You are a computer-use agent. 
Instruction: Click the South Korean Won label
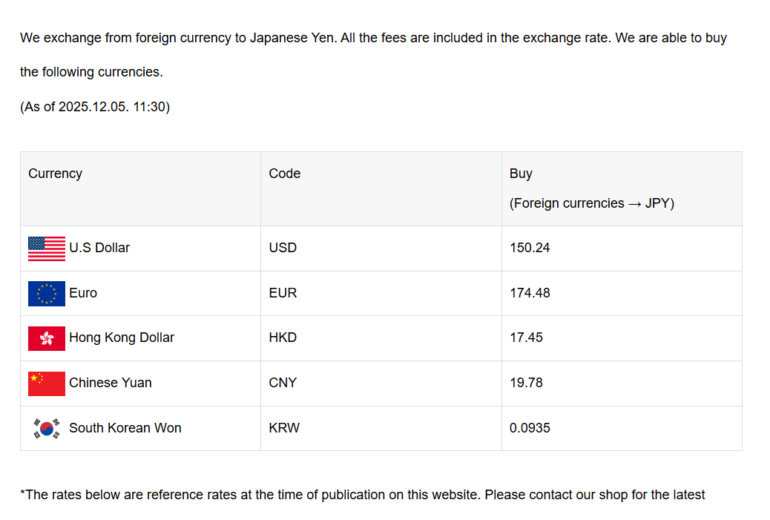(125, 428)
